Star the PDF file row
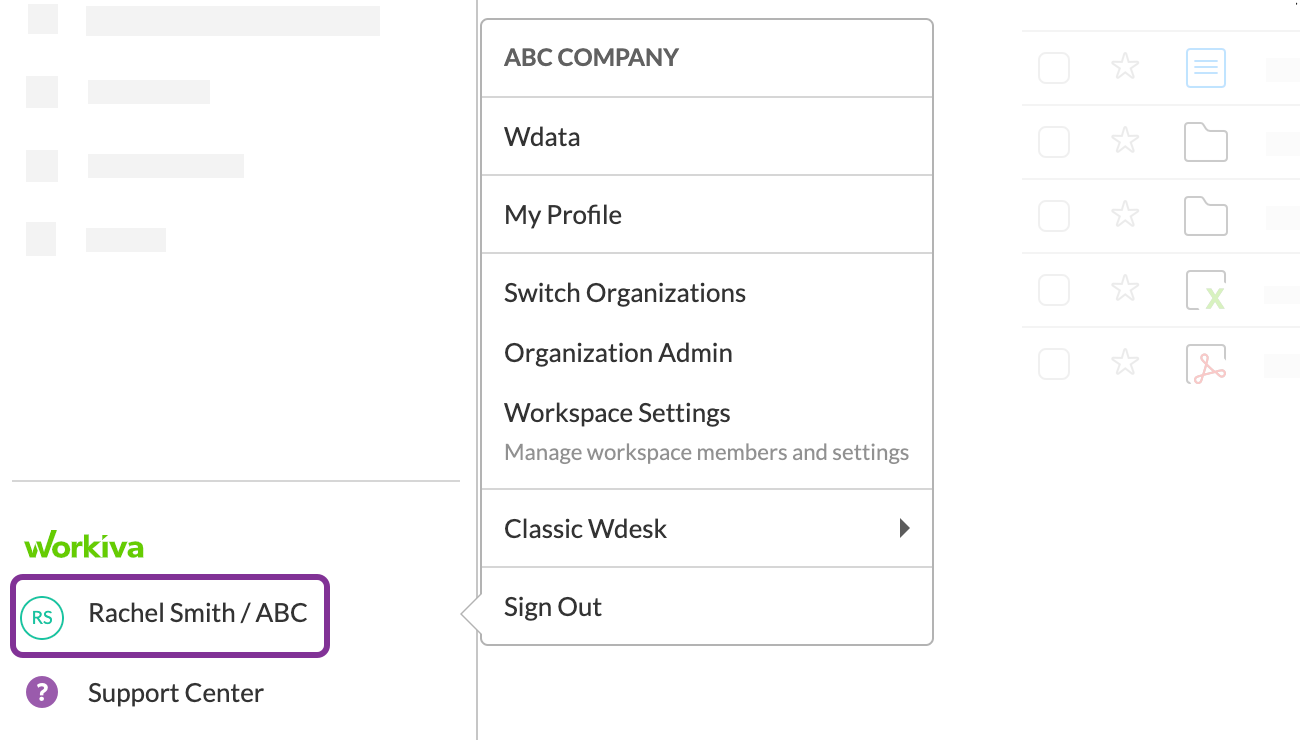Viewport: 1300px width, 740px height. pos(1126,364)
